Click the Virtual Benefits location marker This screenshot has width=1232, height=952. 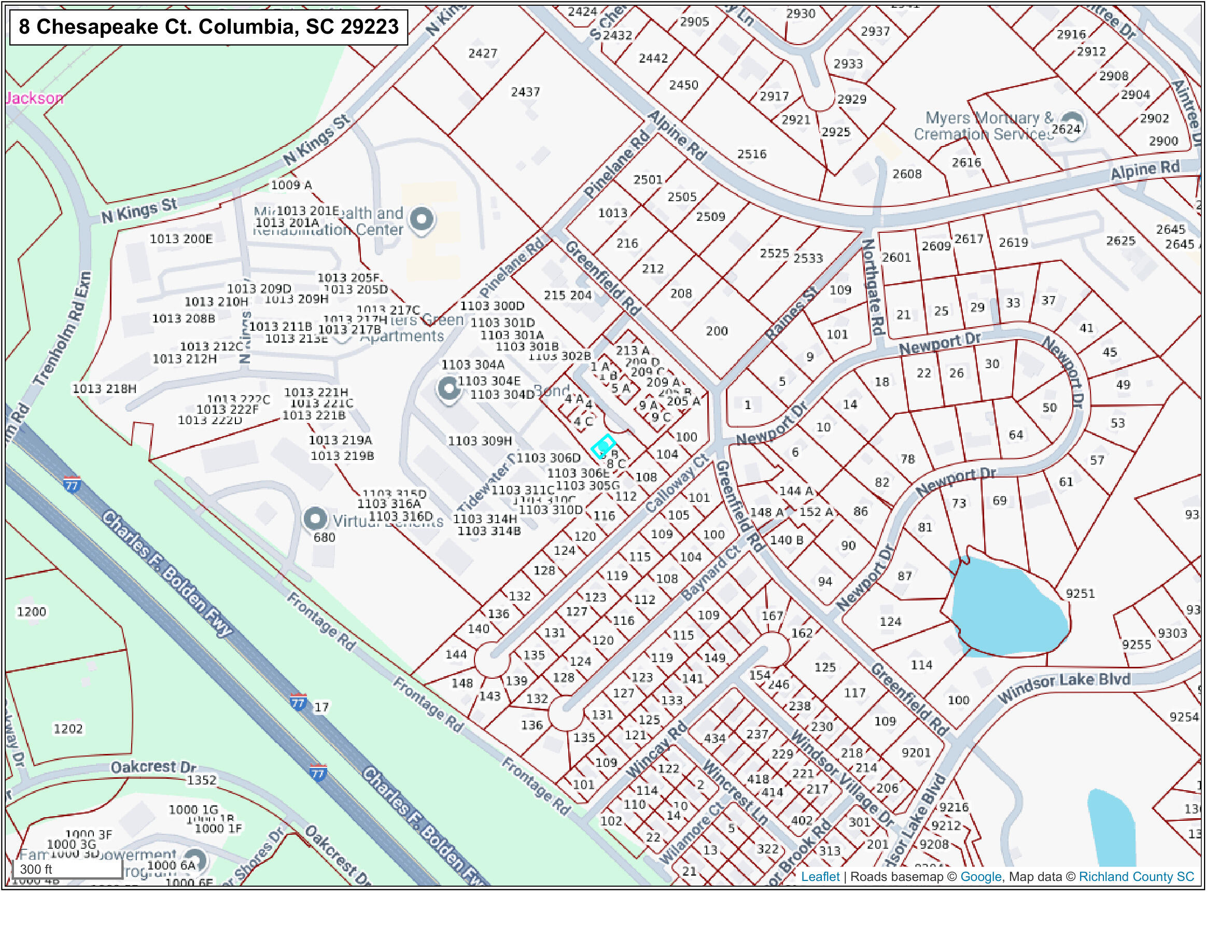coord(315,519)
